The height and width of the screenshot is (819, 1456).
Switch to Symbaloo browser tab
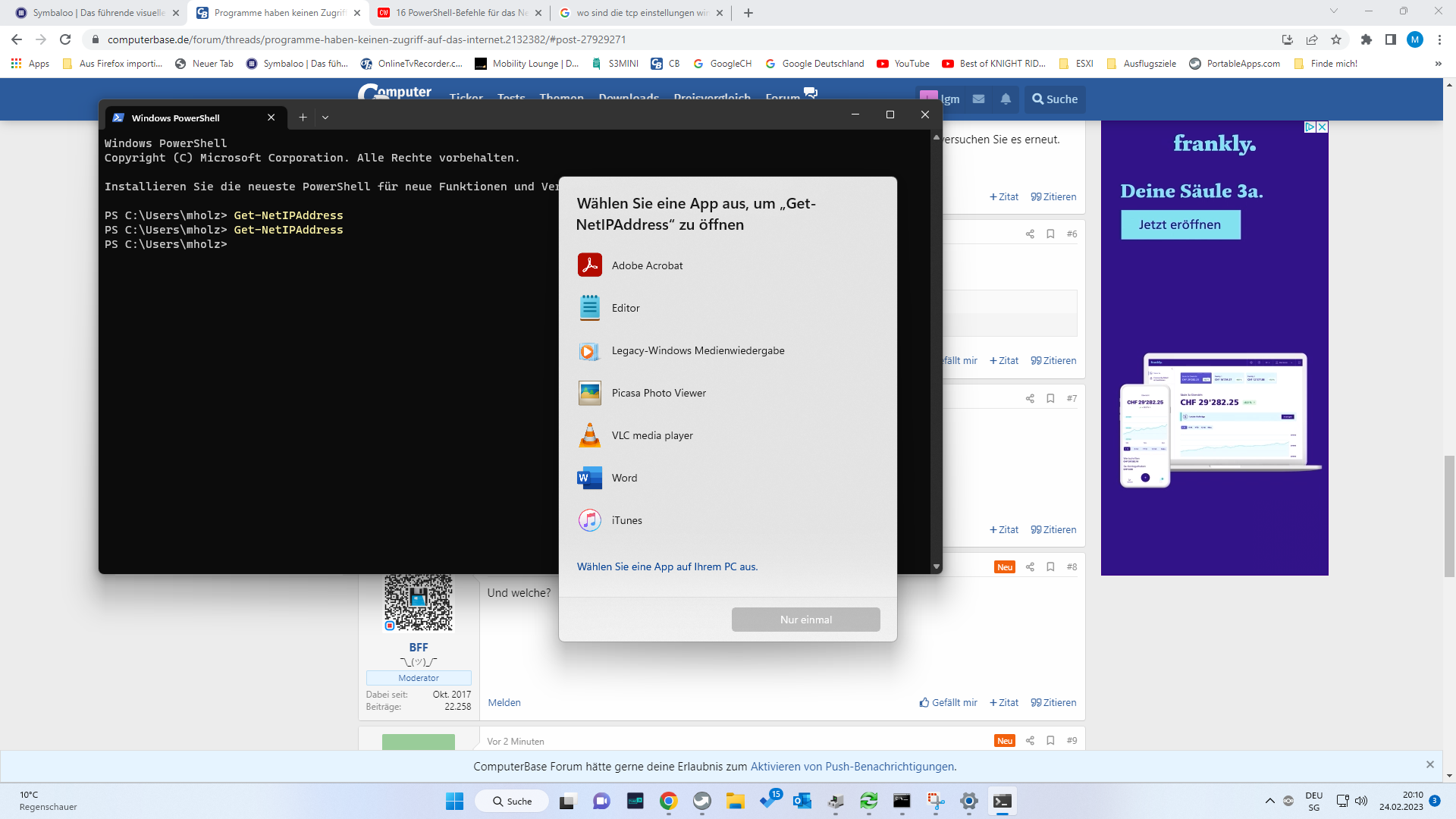[x=98, y=13]
